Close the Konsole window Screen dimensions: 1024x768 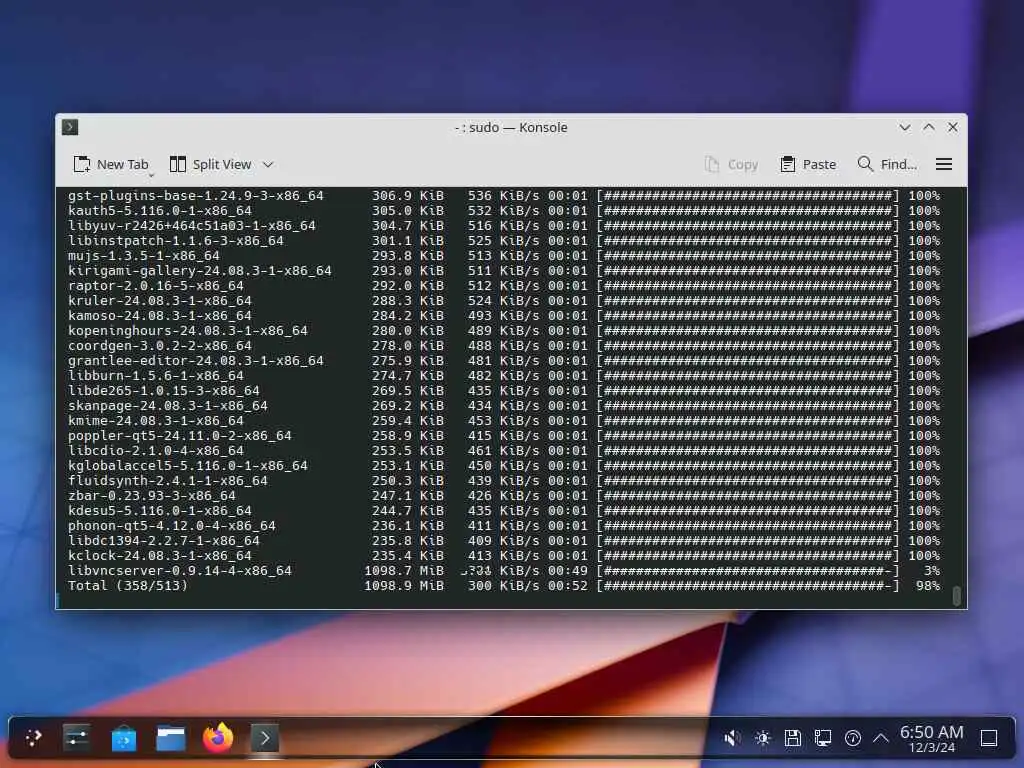[x=953, y=127]
